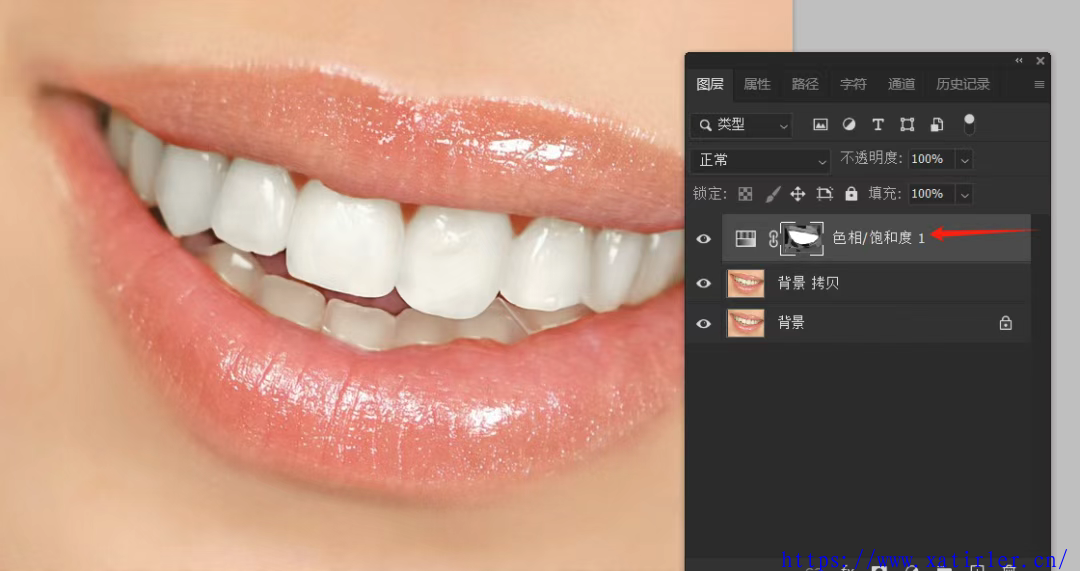Click the lock position move icon

[x=798, y=194]
